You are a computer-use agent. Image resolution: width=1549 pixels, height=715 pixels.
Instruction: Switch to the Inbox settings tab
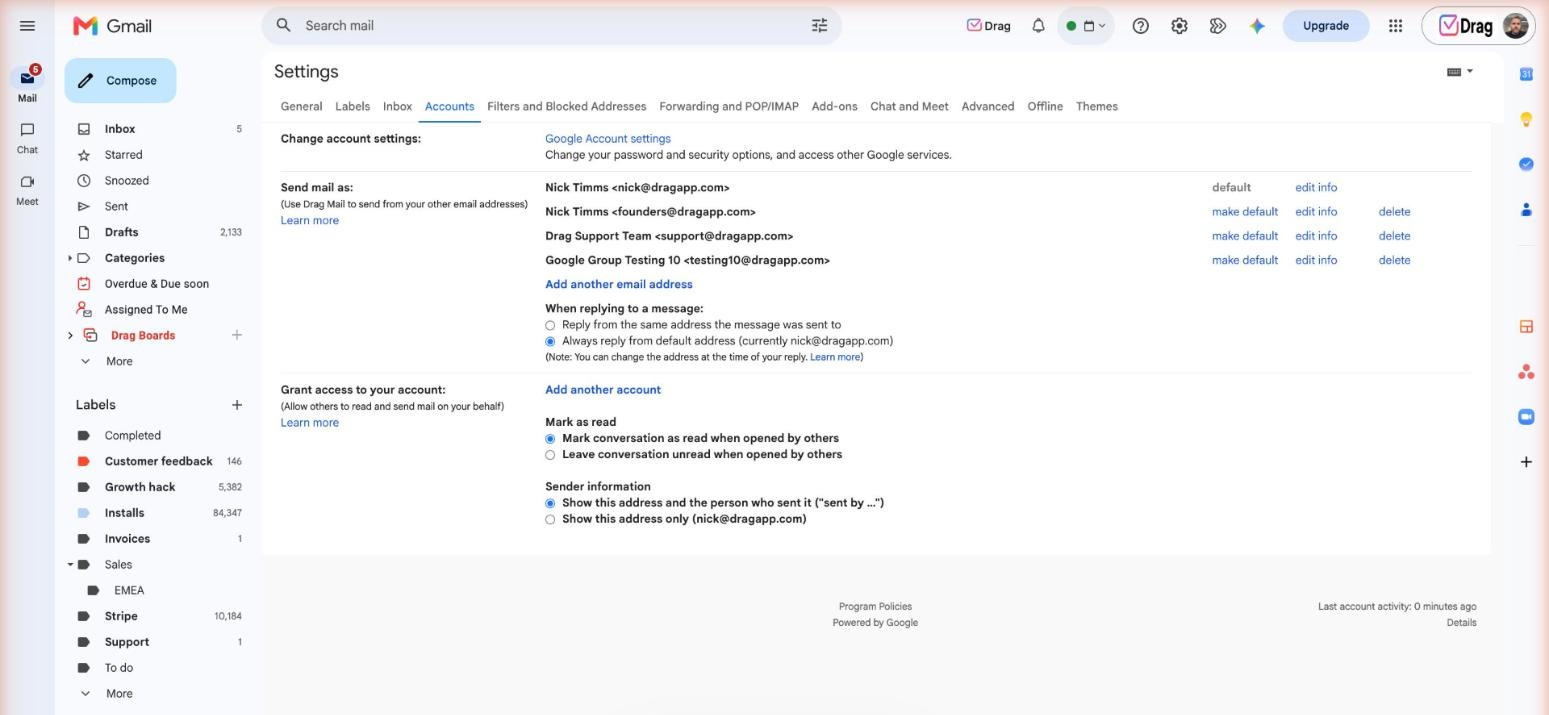397,106
